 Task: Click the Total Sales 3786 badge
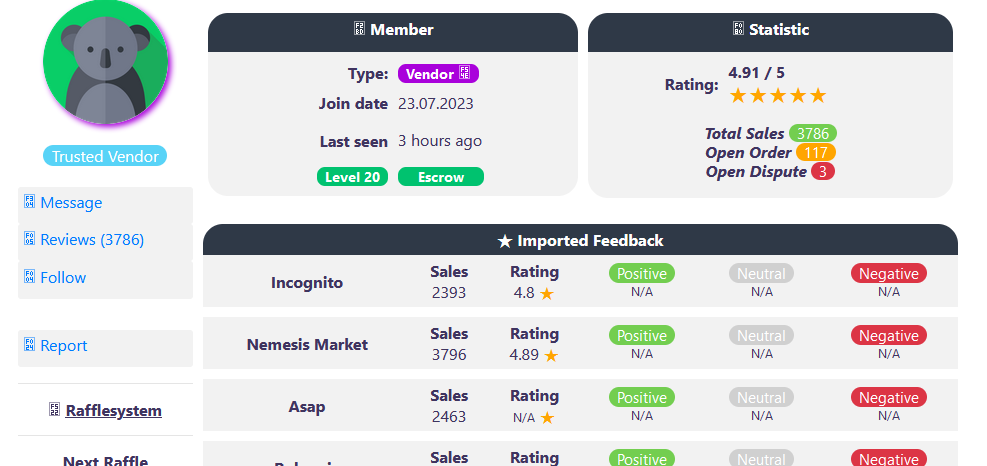tap(812, 133)
